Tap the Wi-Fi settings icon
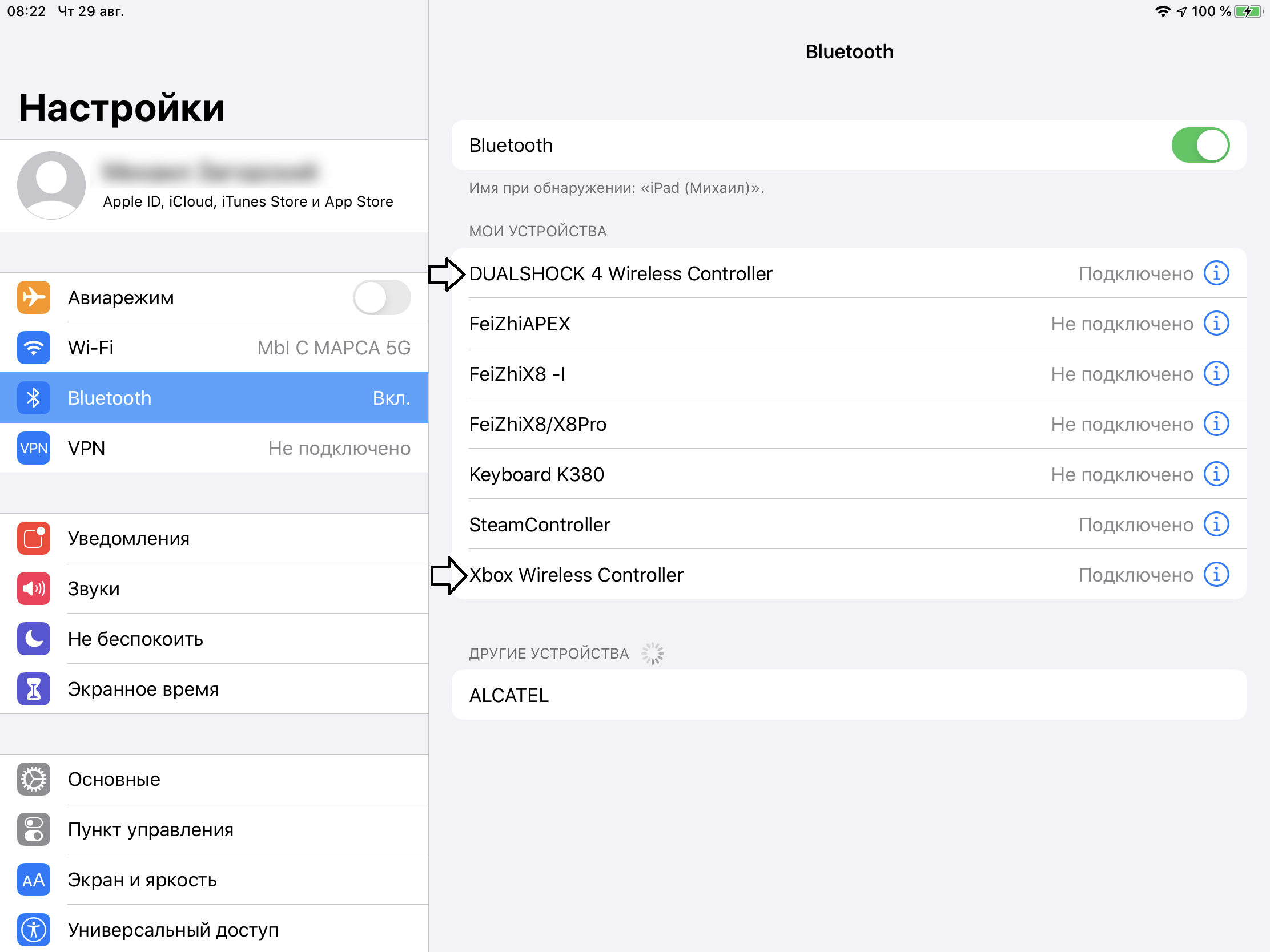Image resolution: width=1270 pixels, height=952 pixels. click(x=33, y=348)
